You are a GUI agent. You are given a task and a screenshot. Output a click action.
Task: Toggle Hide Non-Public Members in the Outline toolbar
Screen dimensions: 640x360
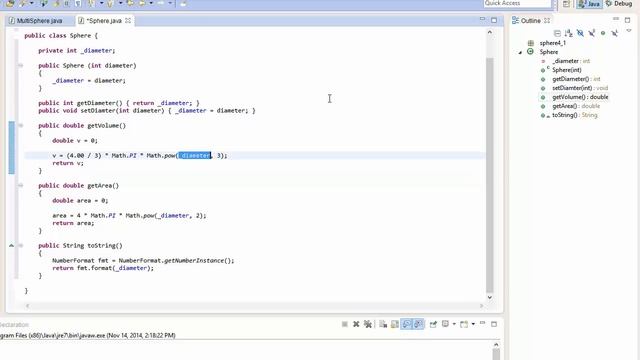[x=603, y=33]
